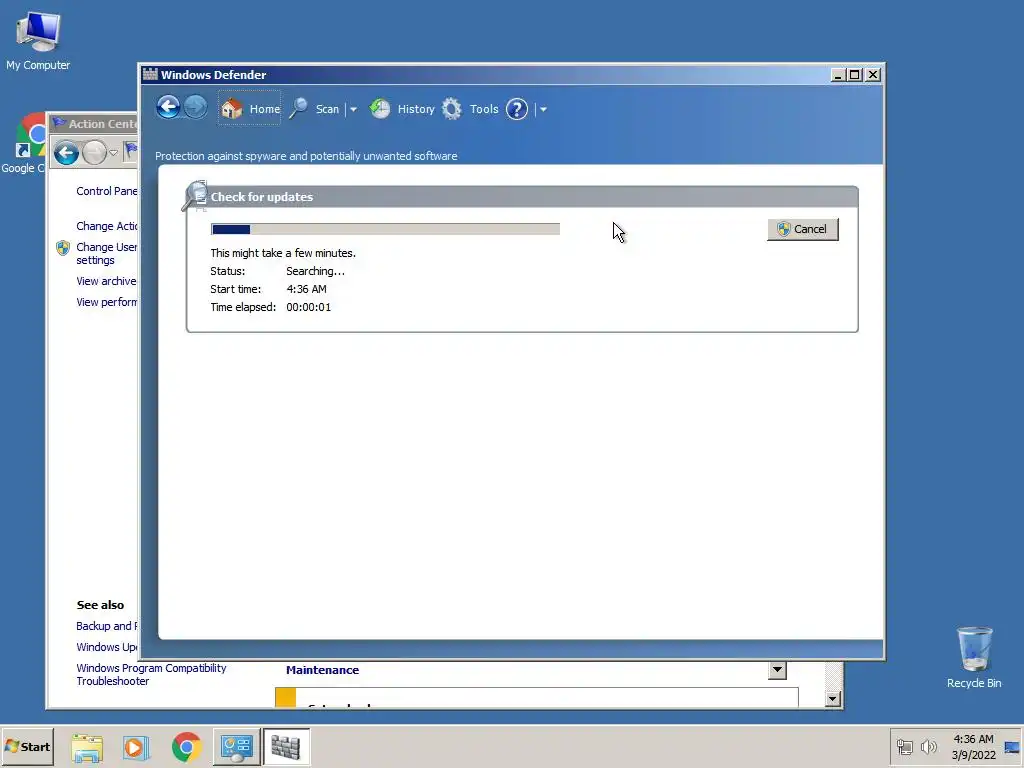This screenshot has width=1024, height=768.
Task: Switch to Windows Defender taskbar button
Action: pos(286,747)
